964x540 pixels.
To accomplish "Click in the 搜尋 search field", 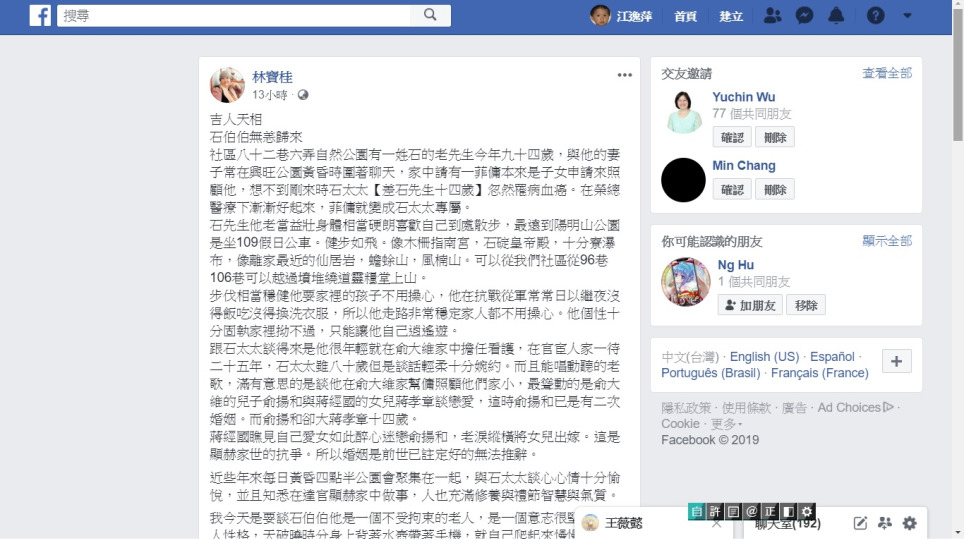I will click(234, 15).
